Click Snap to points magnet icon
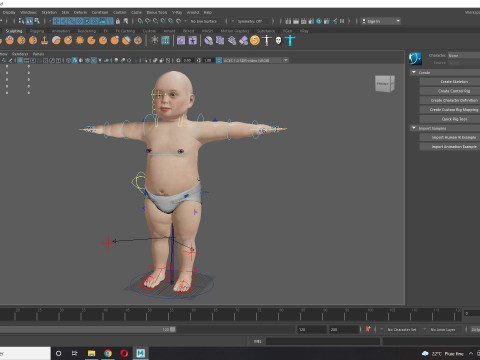This screenshot has height=360, width=480. pyautogui.click(x=155, y=21)
